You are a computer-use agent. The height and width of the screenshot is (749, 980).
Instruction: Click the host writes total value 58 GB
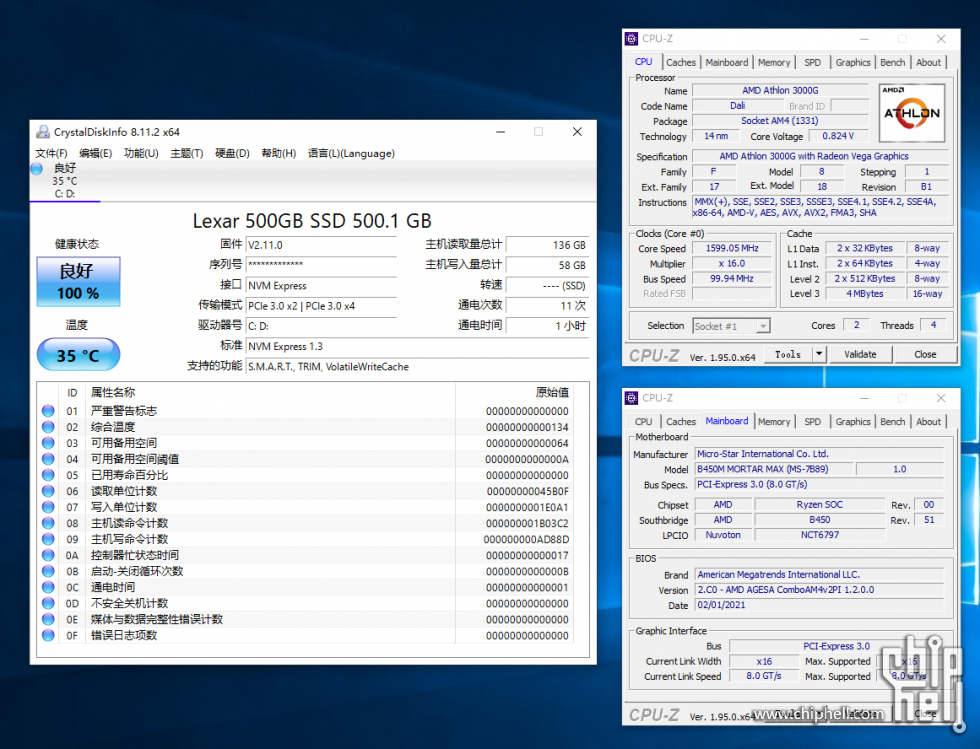click(x=548, y=265)
